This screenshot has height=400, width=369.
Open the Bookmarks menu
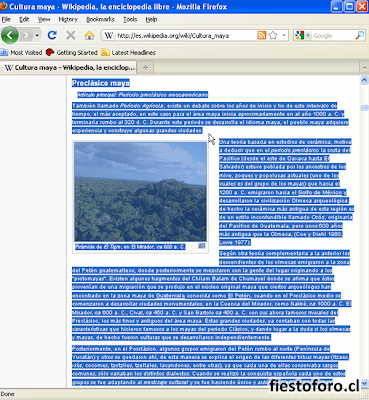100,20
